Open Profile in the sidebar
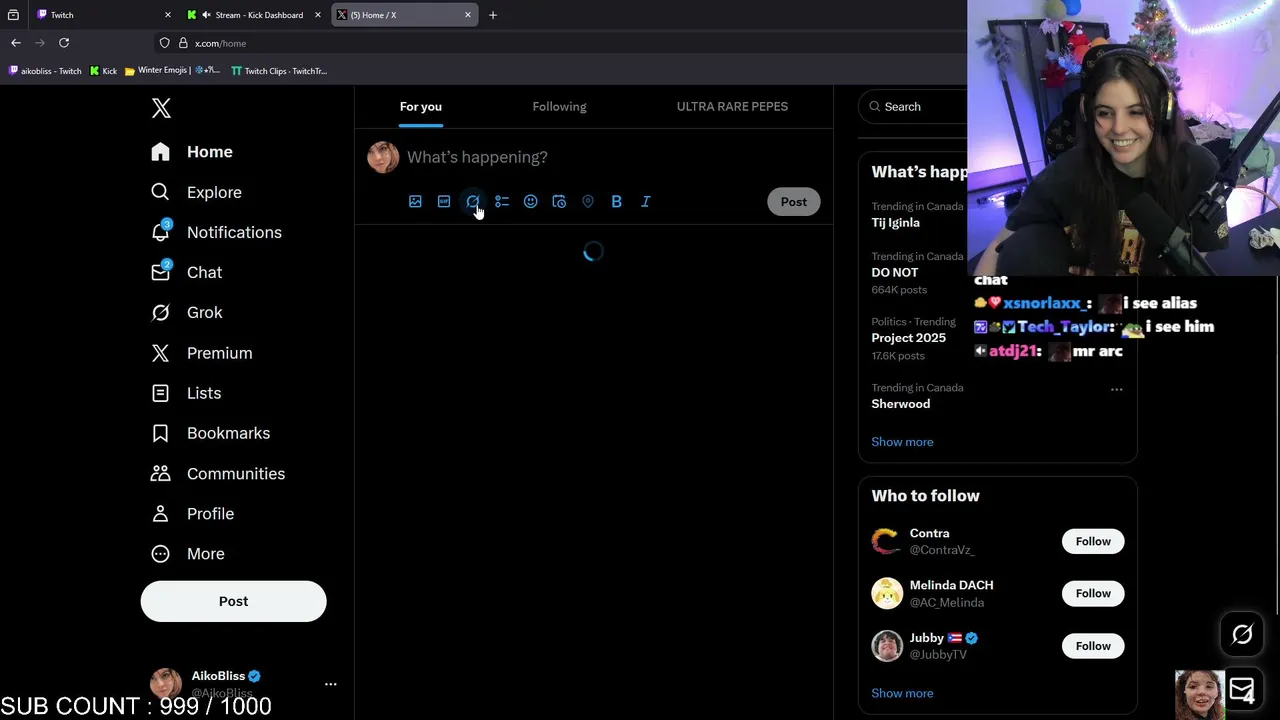1280x720 pixels. [x=192, y=513]
